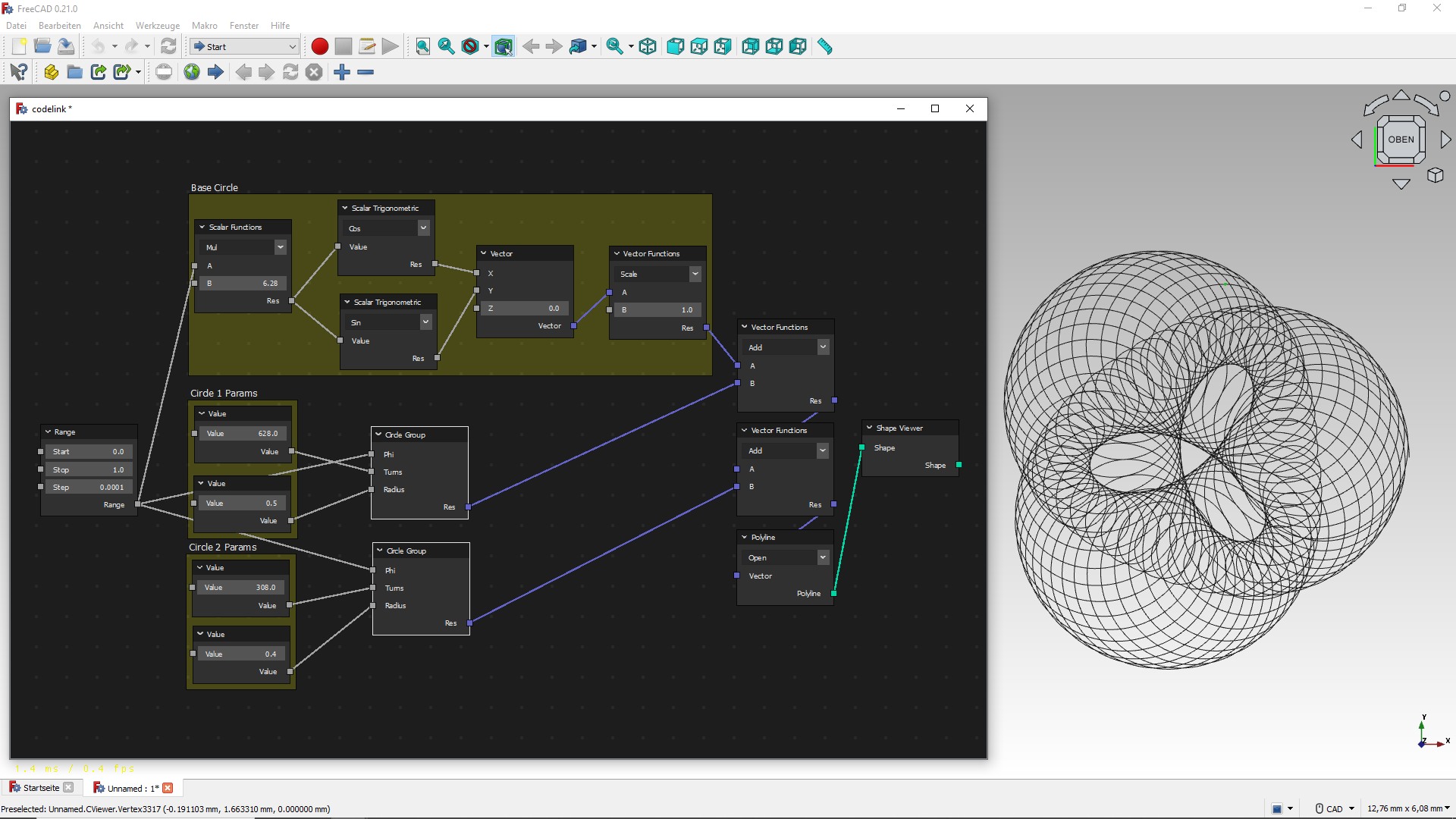
Task: Open the Makro menu
Action: pyautogui.click(x=204, y=26)
